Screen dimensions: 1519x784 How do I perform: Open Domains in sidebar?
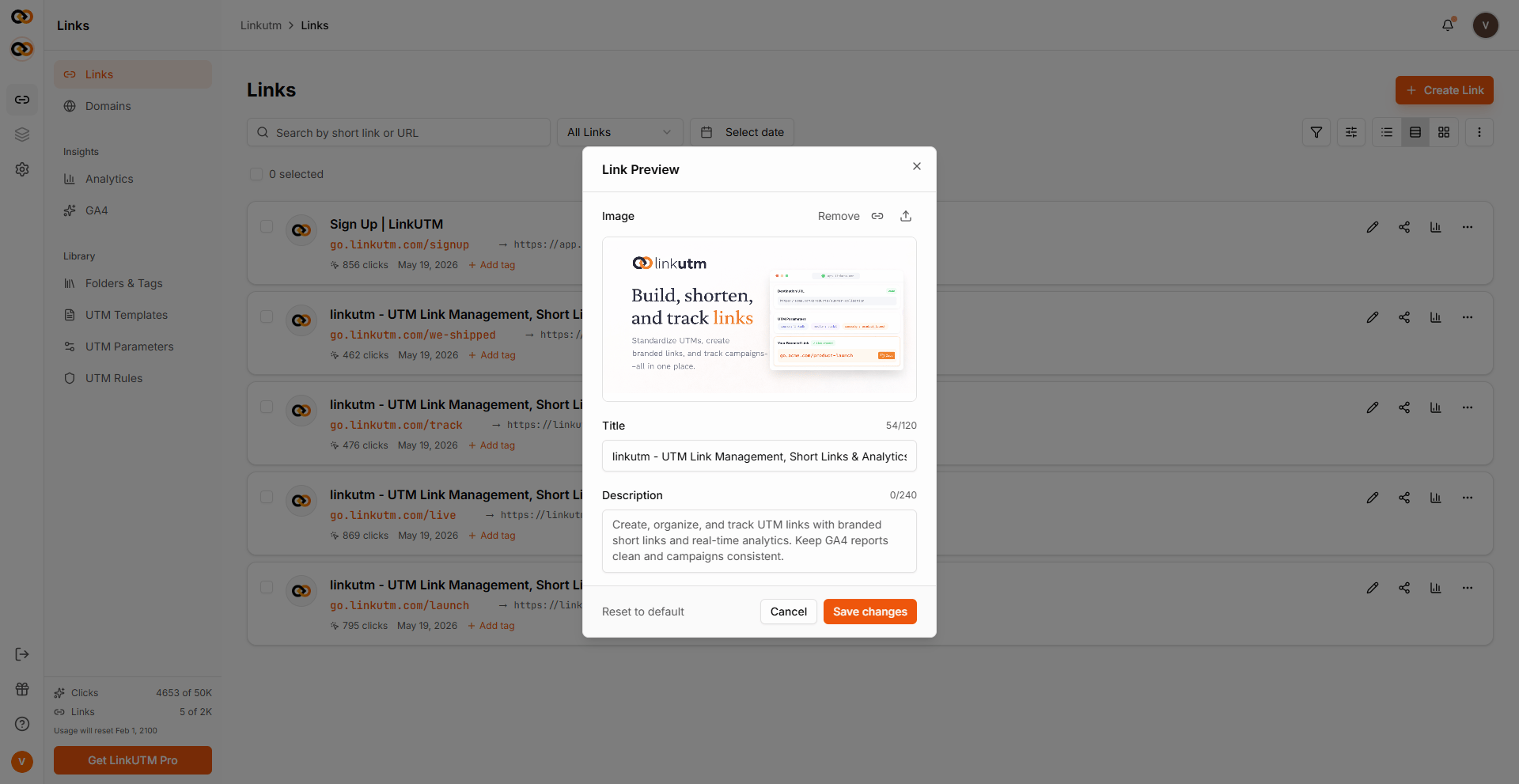pos(133,106)
